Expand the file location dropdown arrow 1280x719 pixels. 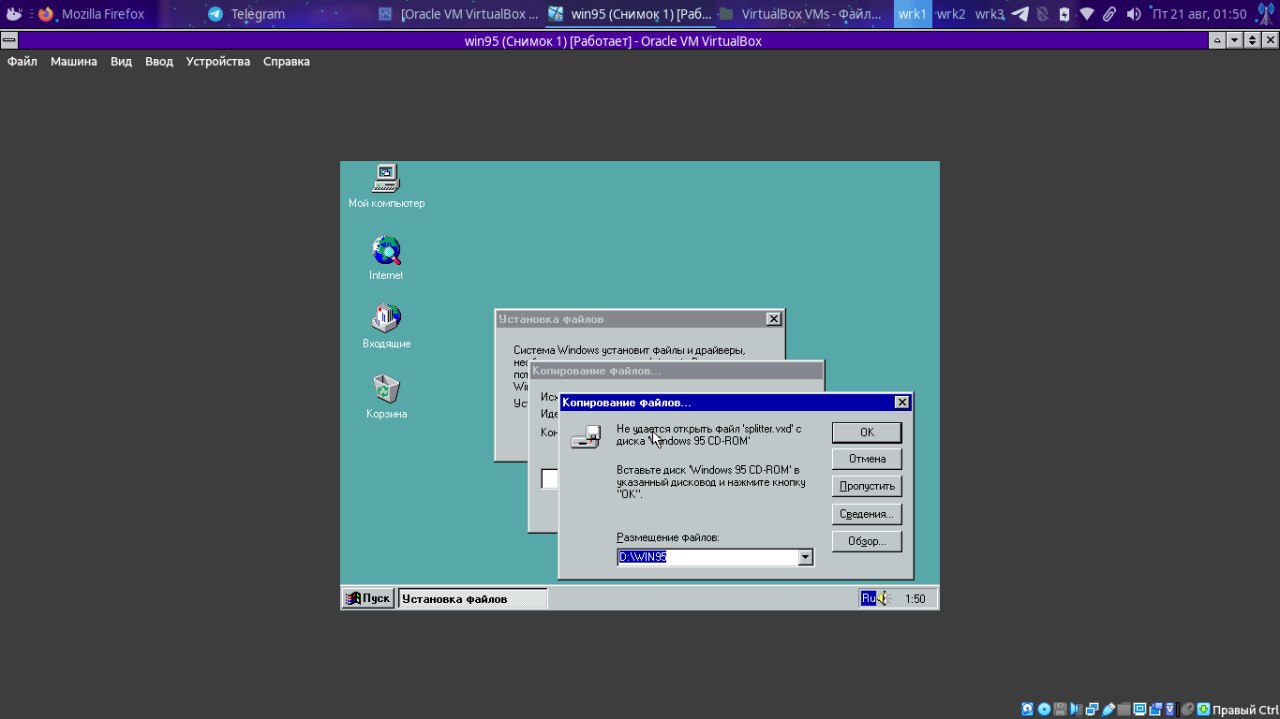coord(805,557)
